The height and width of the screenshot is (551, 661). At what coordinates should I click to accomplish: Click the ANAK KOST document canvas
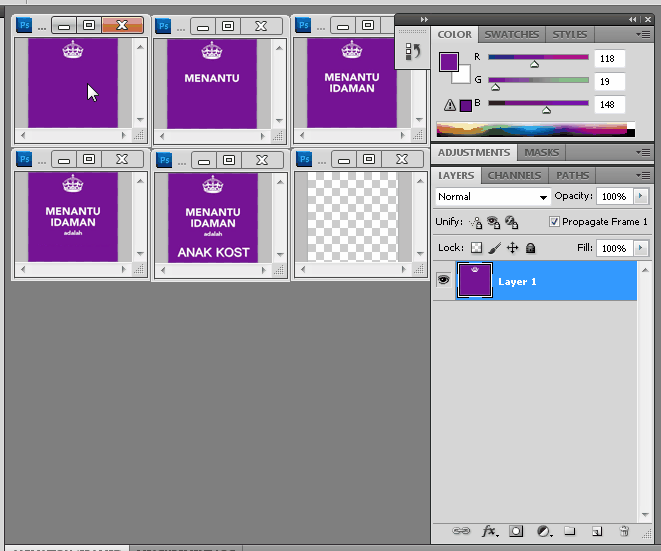[x=213, y=218]
